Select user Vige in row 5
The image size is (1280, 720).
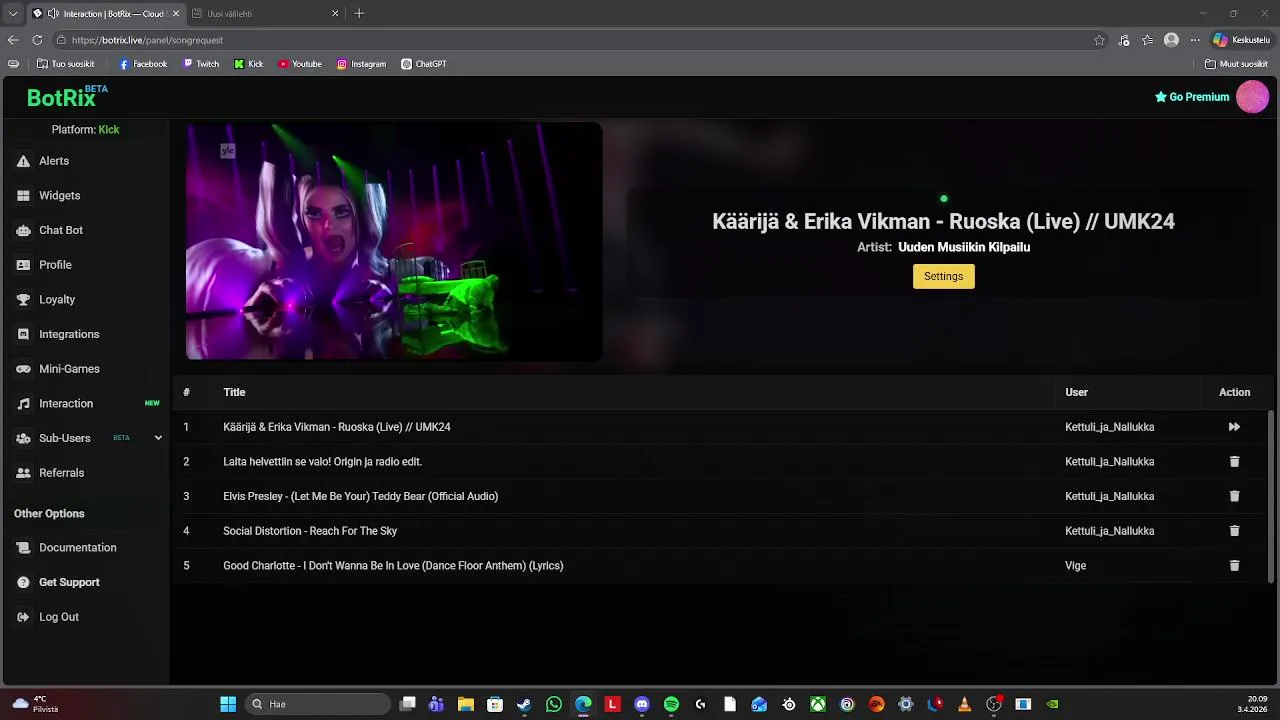tap(1075, 566)
